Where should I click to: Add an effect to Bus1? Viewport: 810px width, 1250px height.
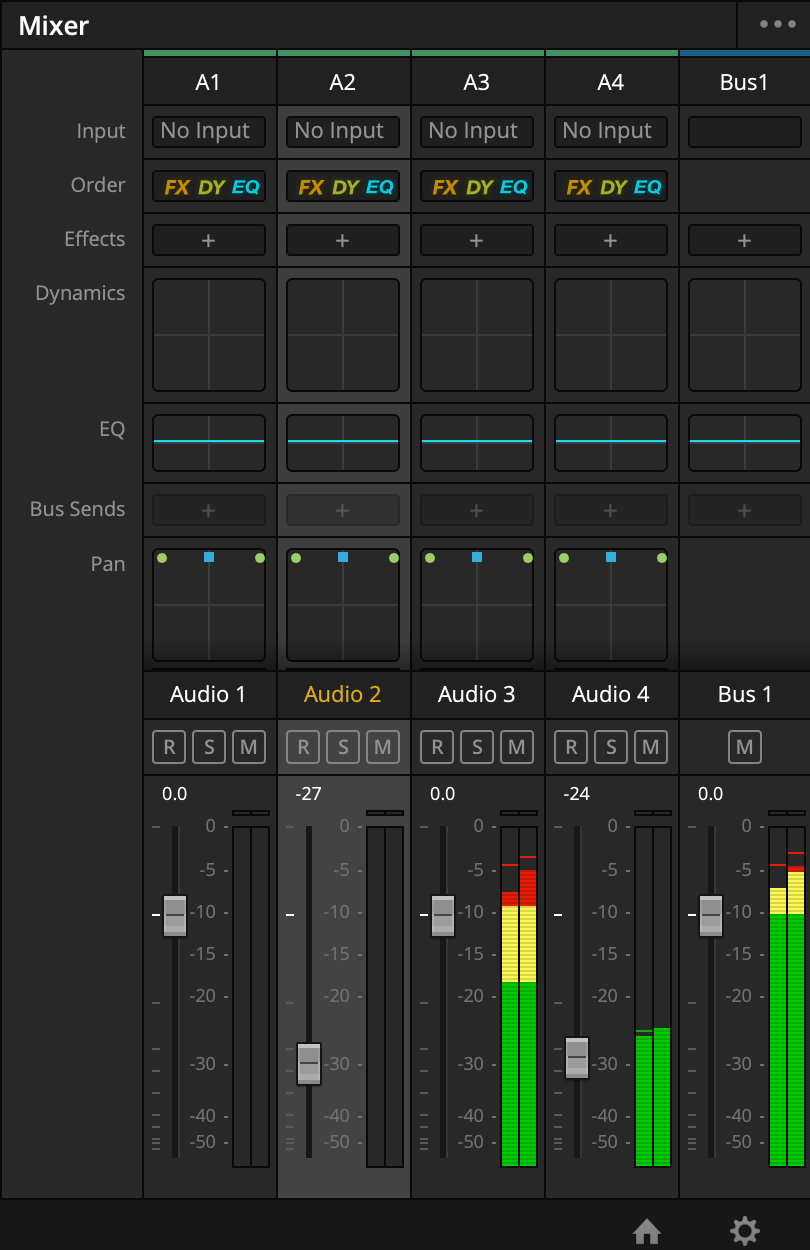pos(744,240)
